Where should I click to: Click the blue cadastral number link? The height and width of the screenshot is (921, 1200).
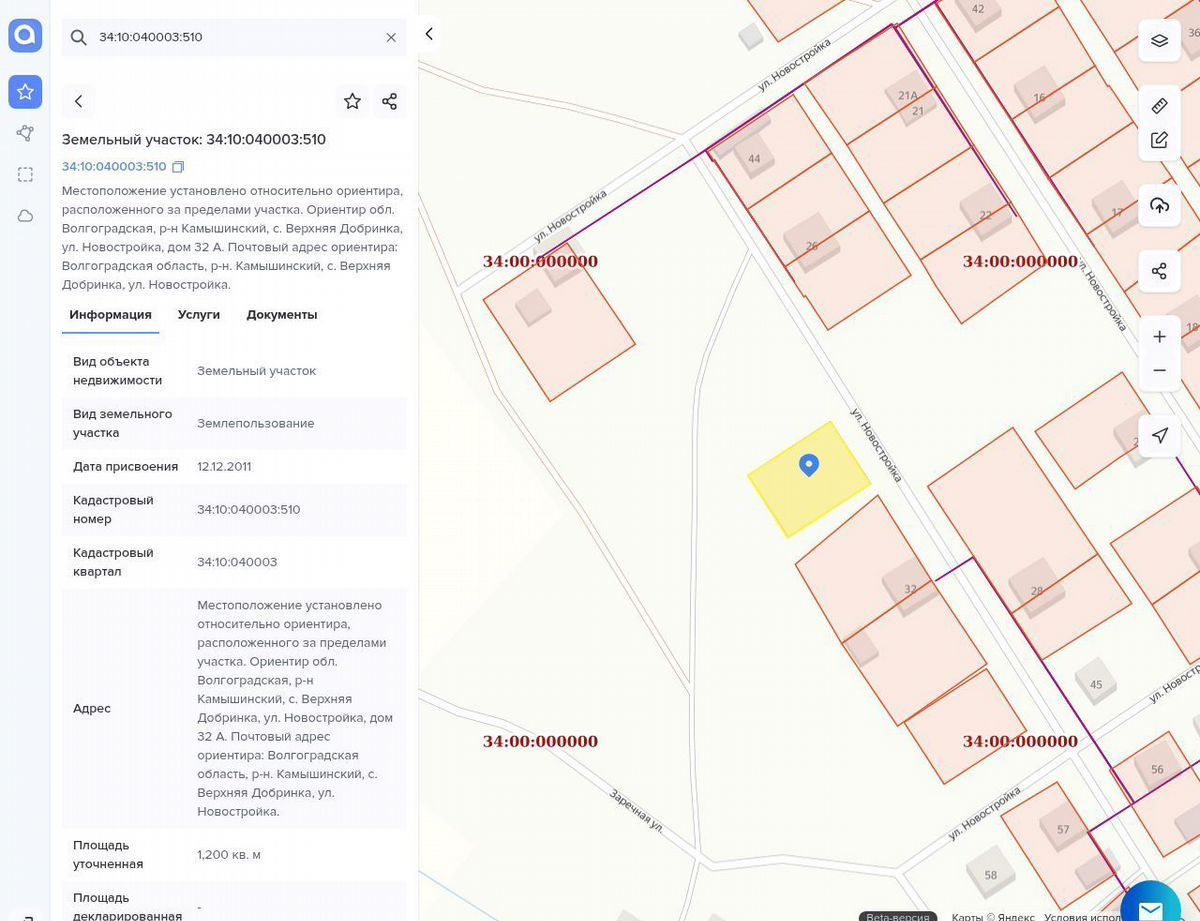pyautogui.click(x=114, y=167)
